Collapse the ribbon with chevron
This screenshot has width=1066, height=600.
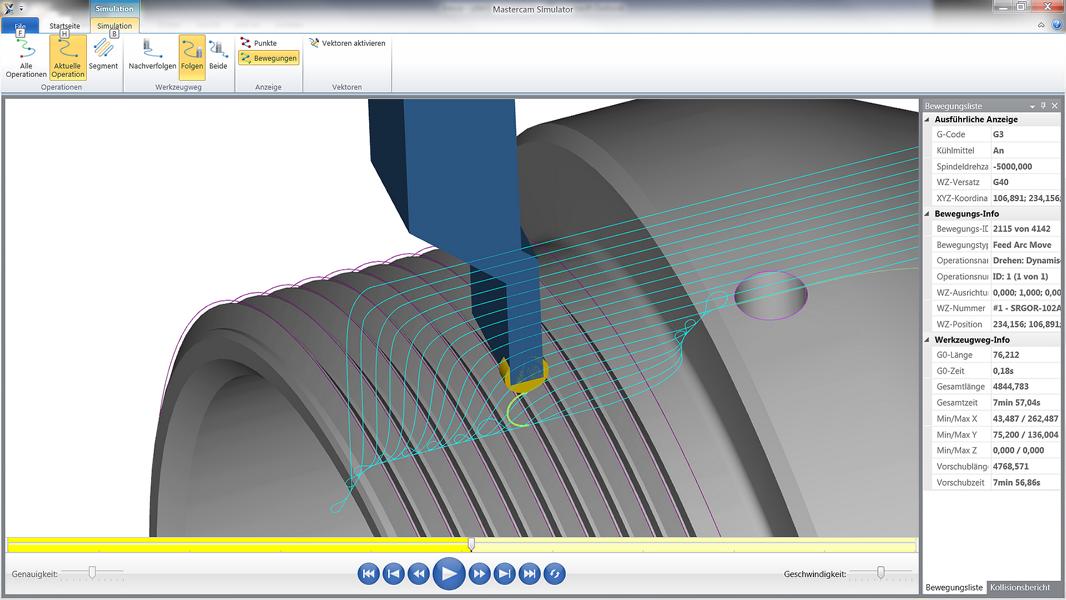click(1041, 25)
